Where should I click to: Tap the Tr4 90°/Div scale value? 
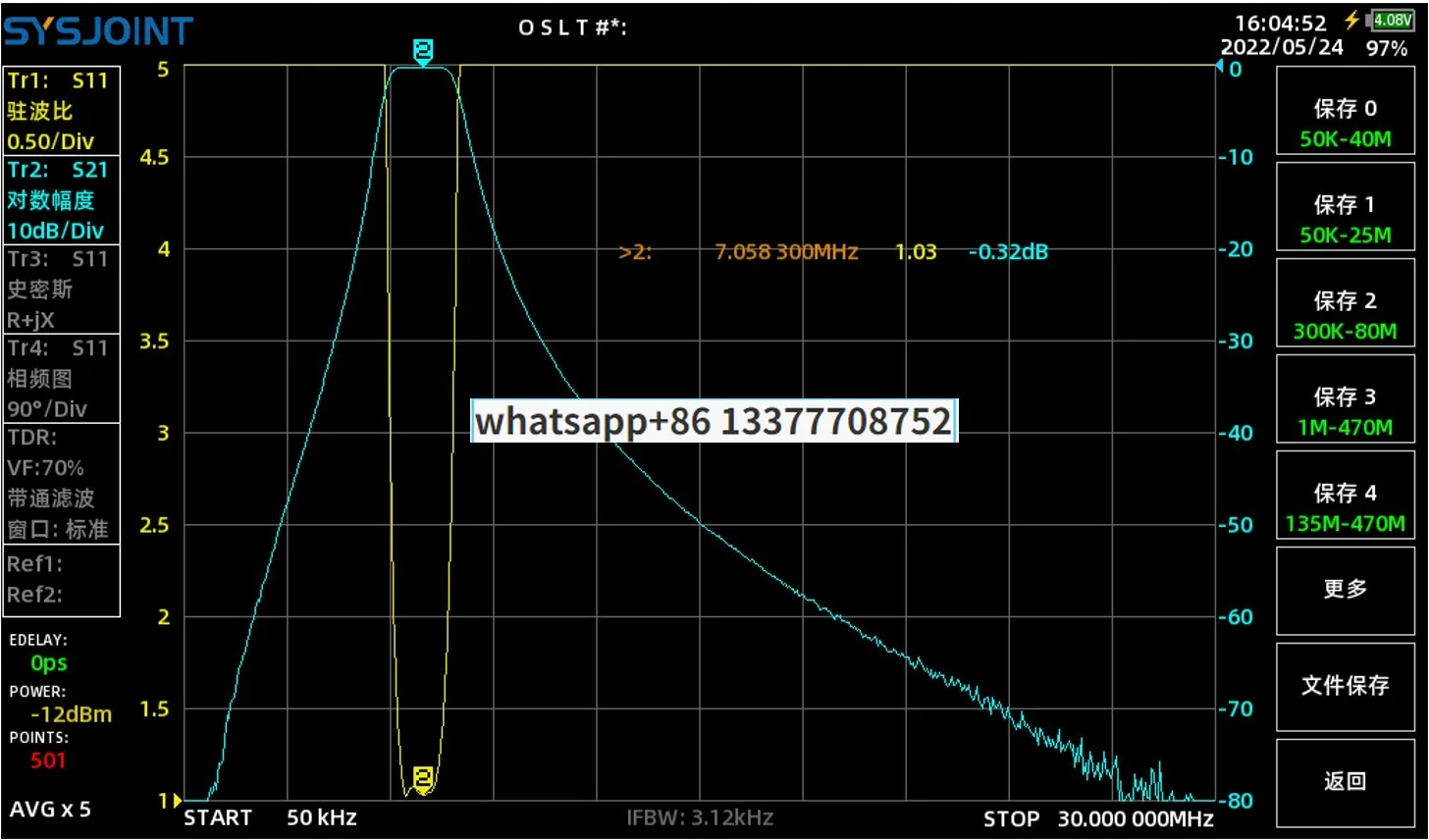[x=47, y=409]
